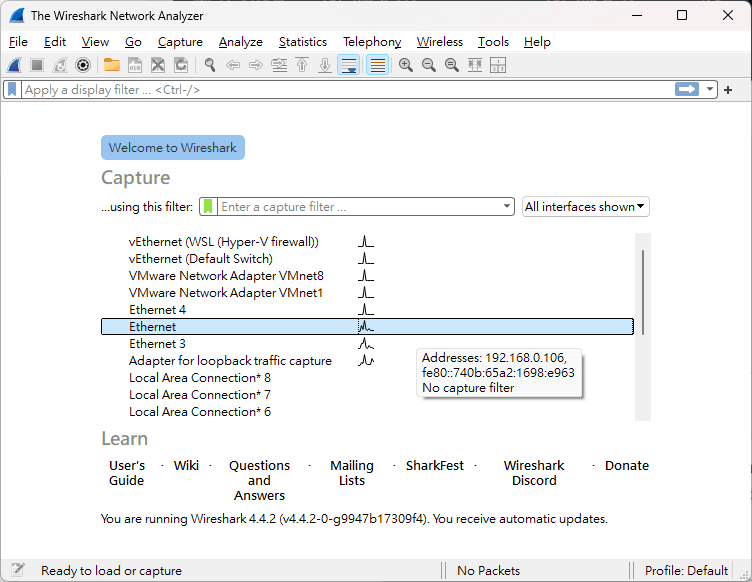This screenshot has width=752, height=582.
Task: Zoom out on packet text
Action: coord(429,65)
